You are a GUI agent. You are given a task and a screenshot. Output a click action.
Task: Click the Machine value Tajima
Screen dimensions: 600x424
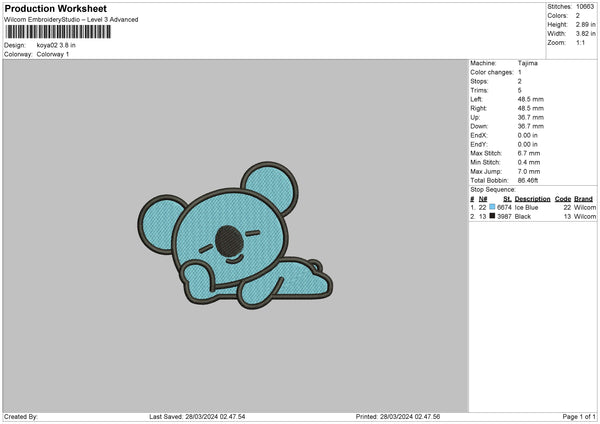[529, 63]
